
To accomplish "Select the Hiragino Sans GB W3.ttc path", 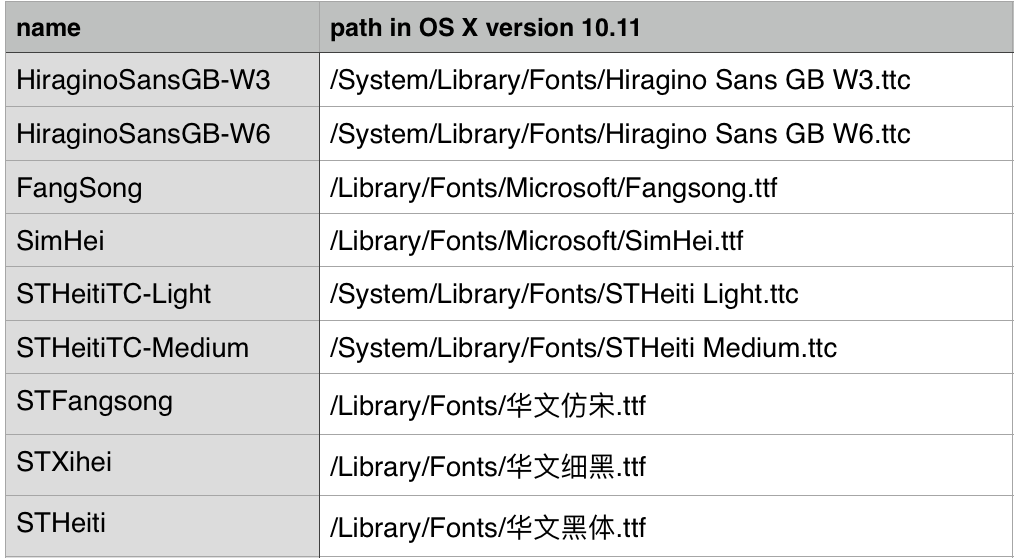I will coord(620,80).
